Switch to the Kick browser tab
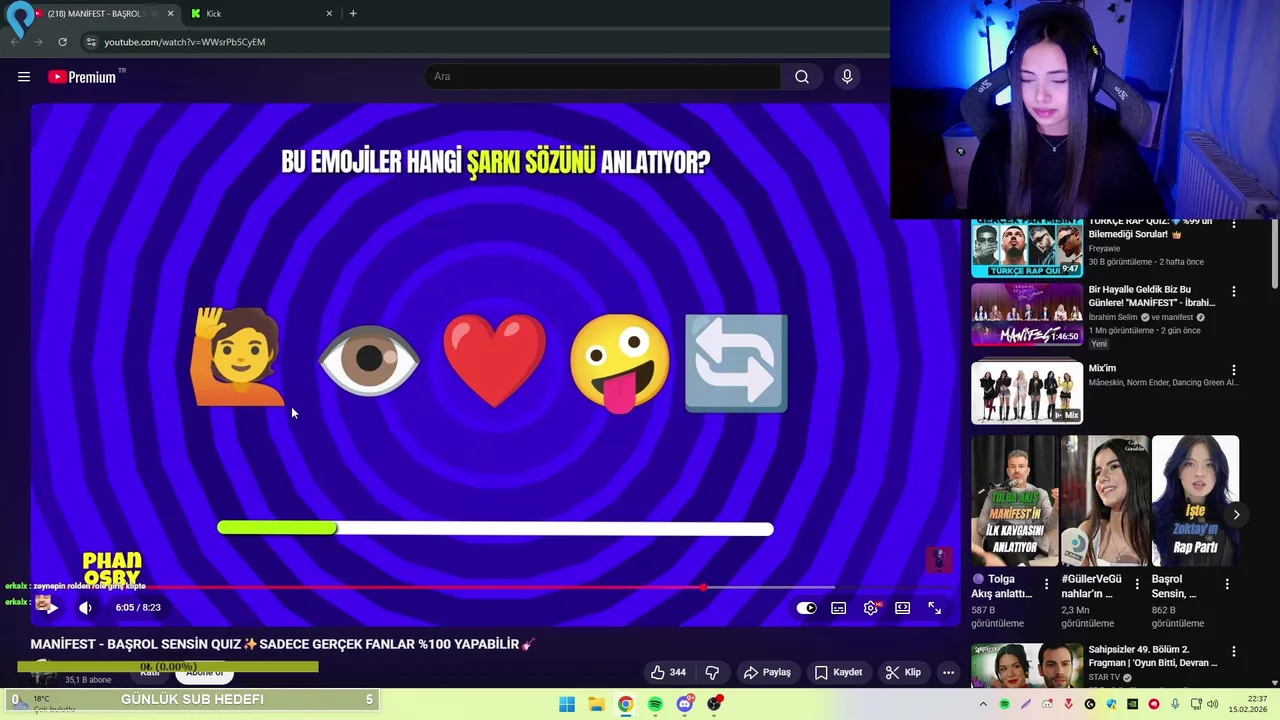This screenshot has height=720, width=1280. (262, 13)
